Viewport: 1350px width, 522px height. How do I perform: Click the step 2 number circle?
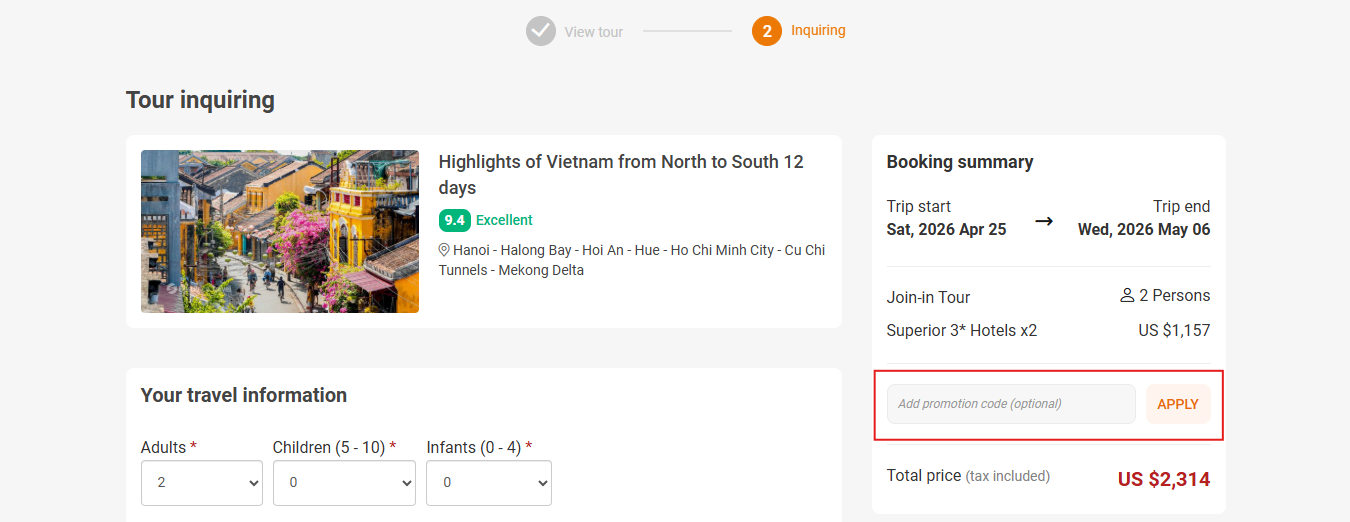tap(766, 31)
